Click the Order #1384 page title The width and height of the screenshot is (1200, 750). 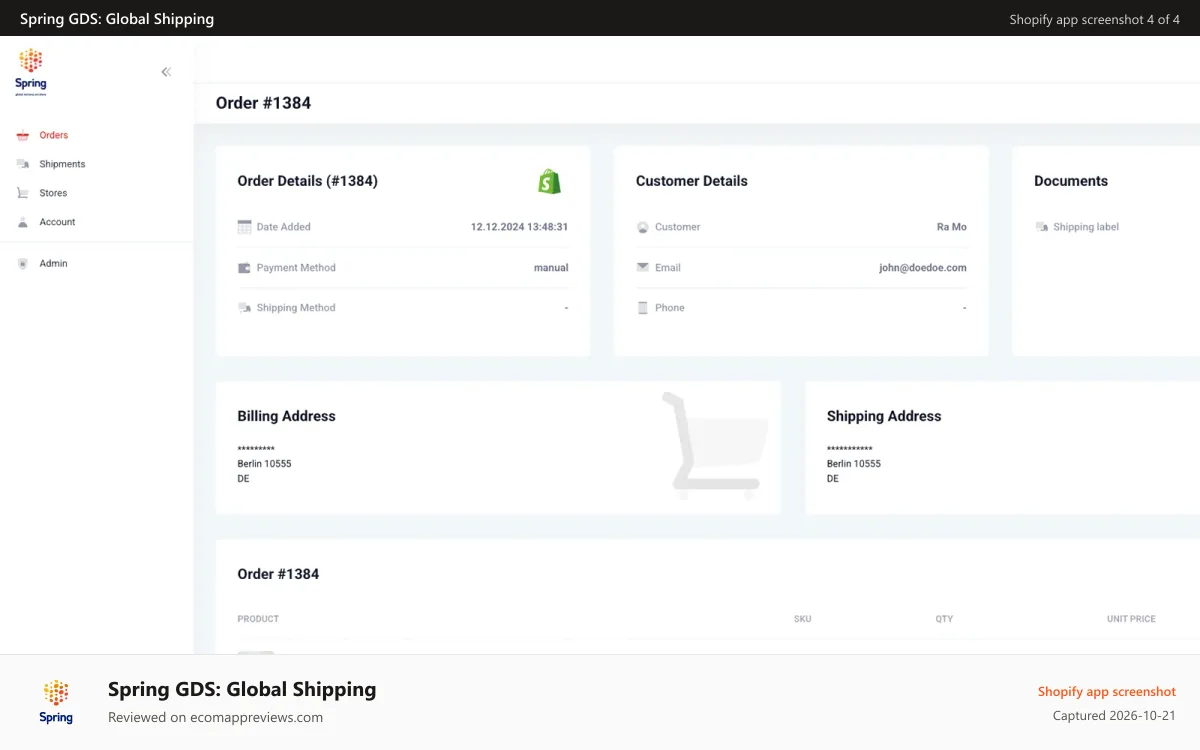[x=263, y=103]
